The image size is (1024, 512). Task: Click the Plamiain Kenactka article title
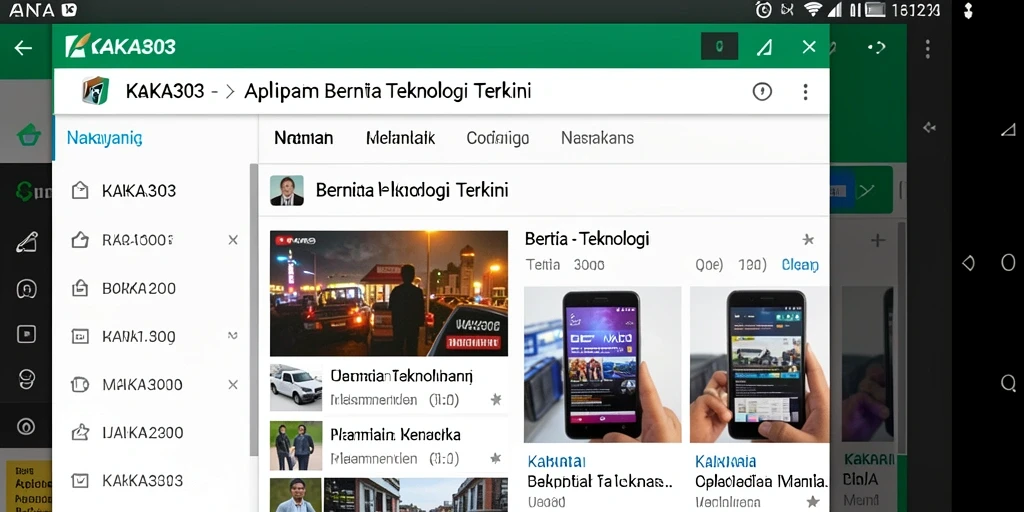(x=395, y=434)
